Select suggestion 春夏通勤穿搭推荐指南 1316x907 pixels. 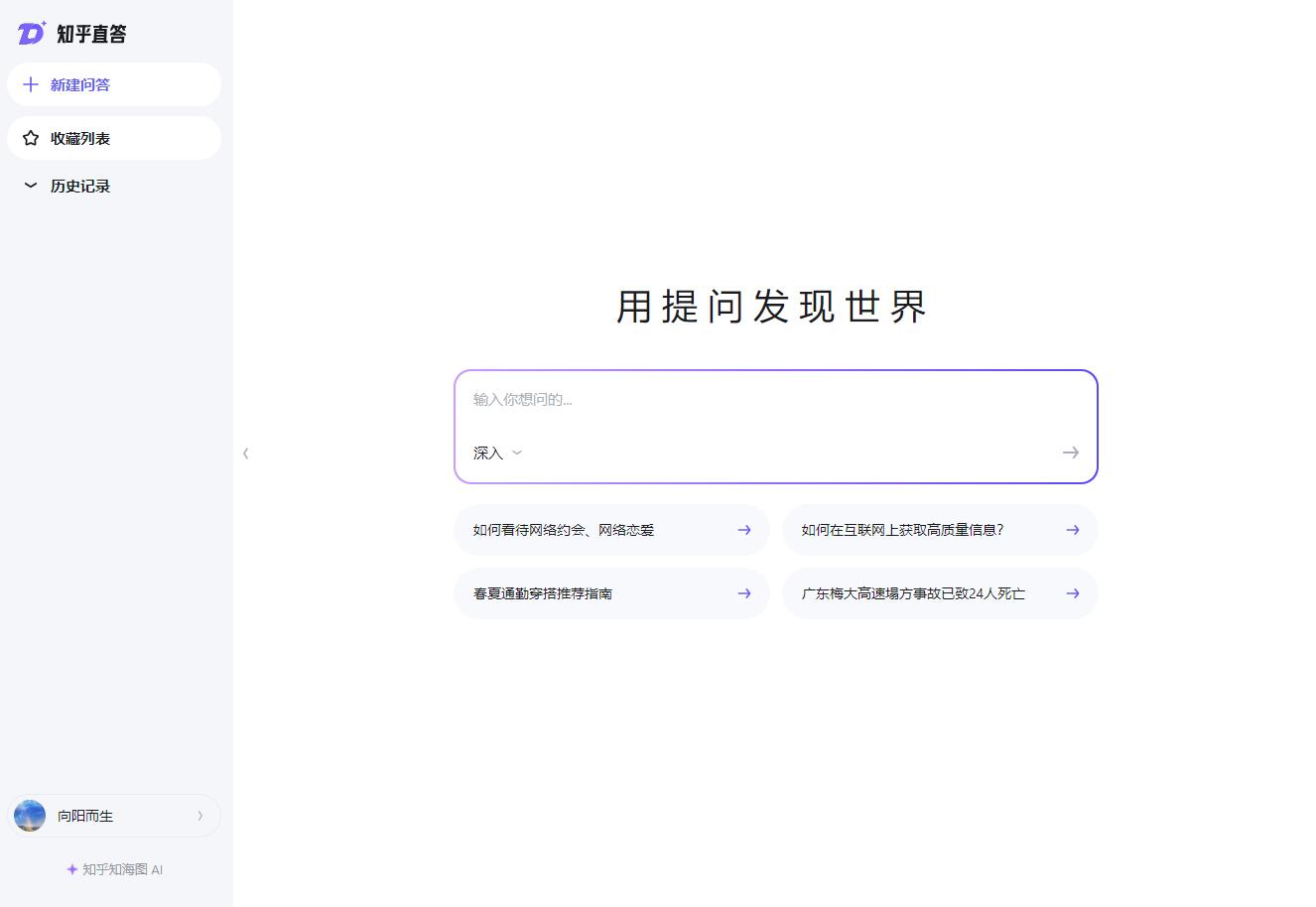pyautogui.click(x=611, y=593)
